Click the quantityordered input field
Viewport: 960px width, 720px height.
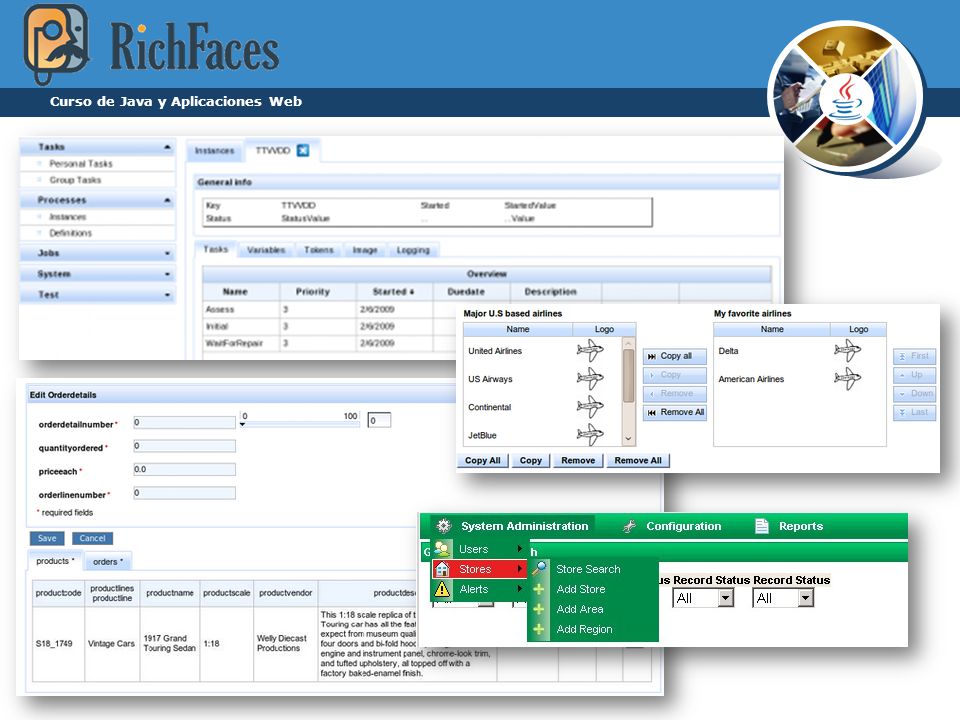184,446
